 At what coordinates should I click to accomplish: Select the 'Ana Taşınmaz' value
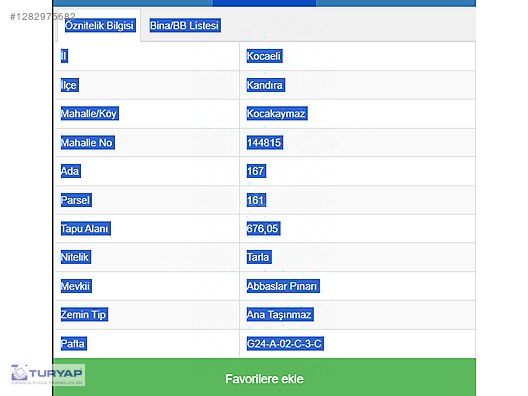point(280,315)
